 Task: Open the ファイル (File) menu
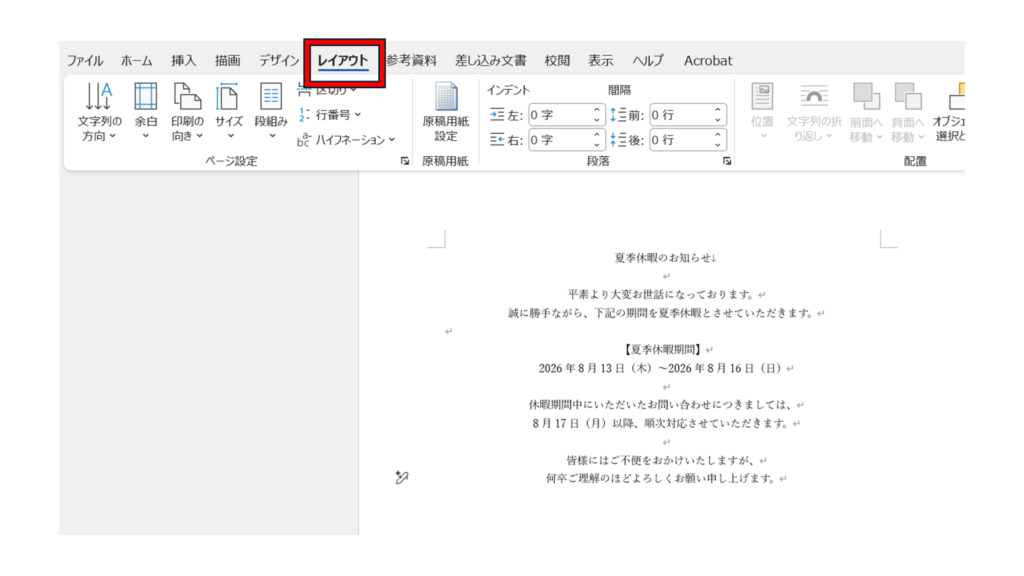tap(85, 61)
